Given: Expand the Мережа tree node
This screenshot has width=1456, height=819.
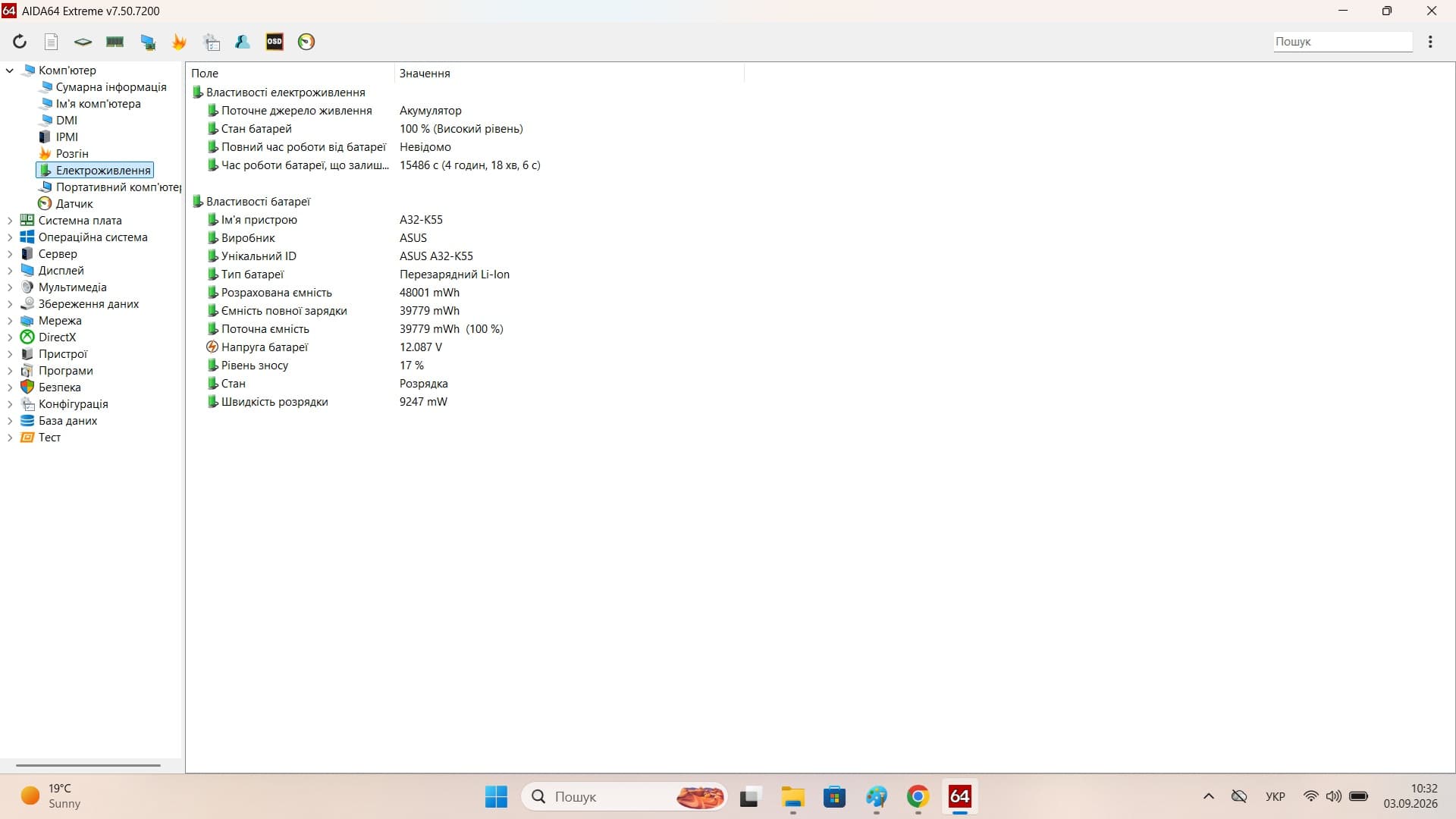Looking at the screenshot, I should [x=10, y=321].
